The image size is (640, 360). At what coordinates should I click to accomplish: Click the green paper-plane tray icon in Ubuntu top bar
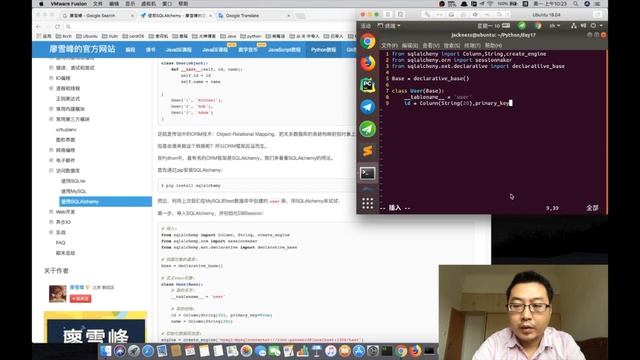pyautogui.click(x=522, y=26)
